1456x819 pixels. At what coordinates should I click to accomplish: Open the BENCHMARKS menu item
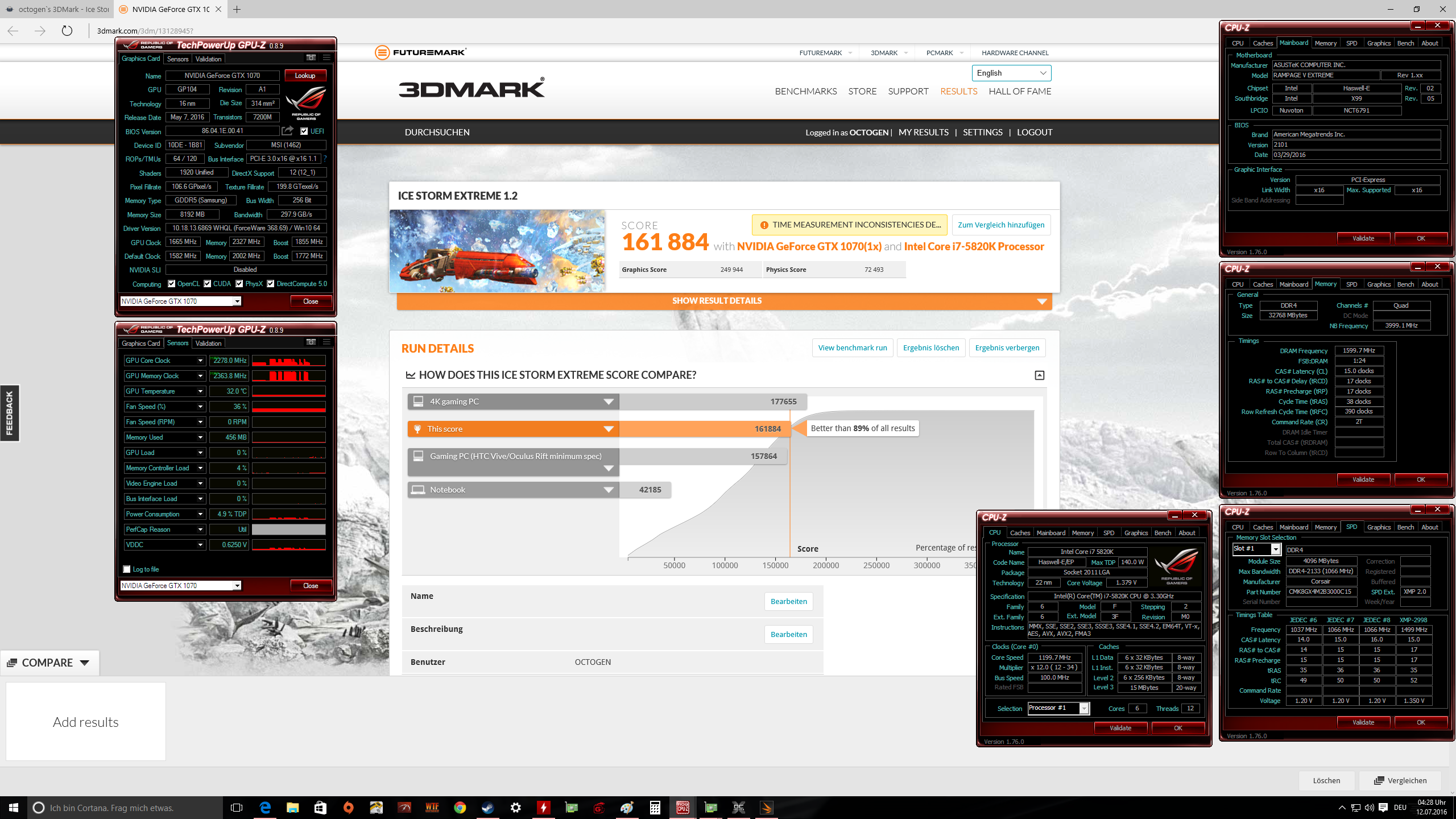point(806,91)
